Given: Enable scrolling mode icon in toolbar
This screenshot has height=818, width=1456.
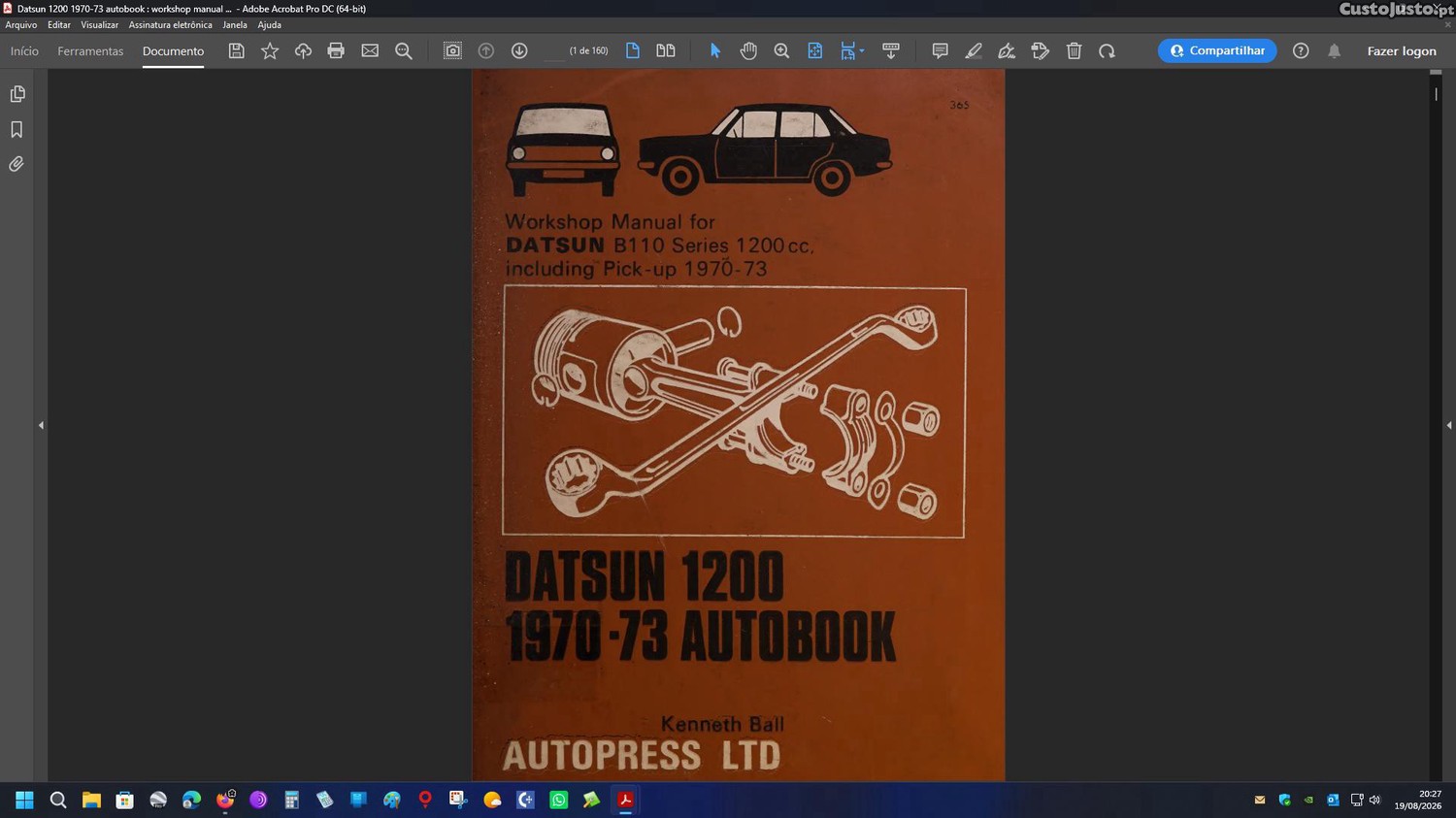Looking at the screenshot, I should pyautogui.click(x=891, y=50).
